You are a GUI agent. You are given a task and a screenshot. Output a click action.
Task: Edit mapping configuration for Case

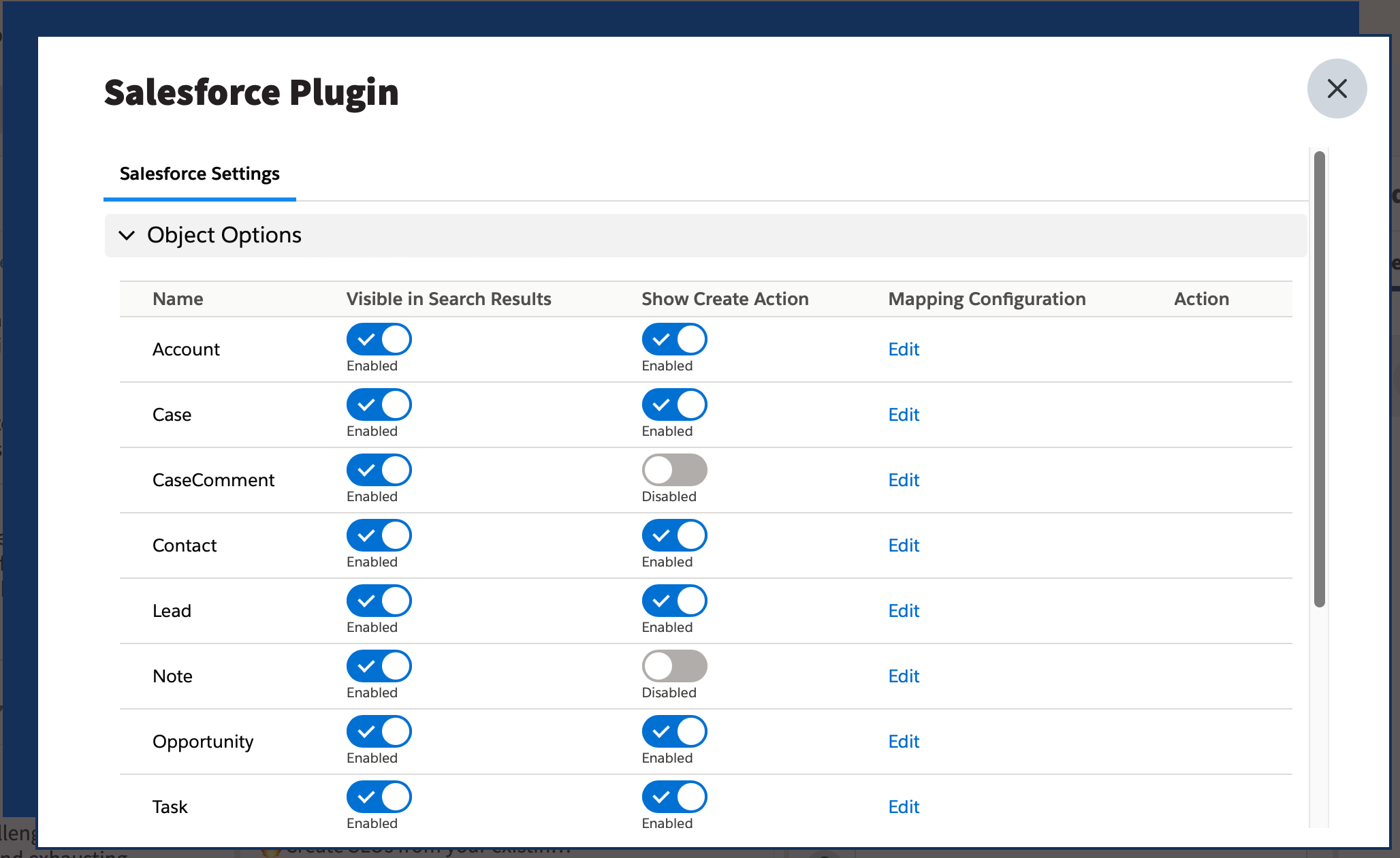(x=904, y=415)
